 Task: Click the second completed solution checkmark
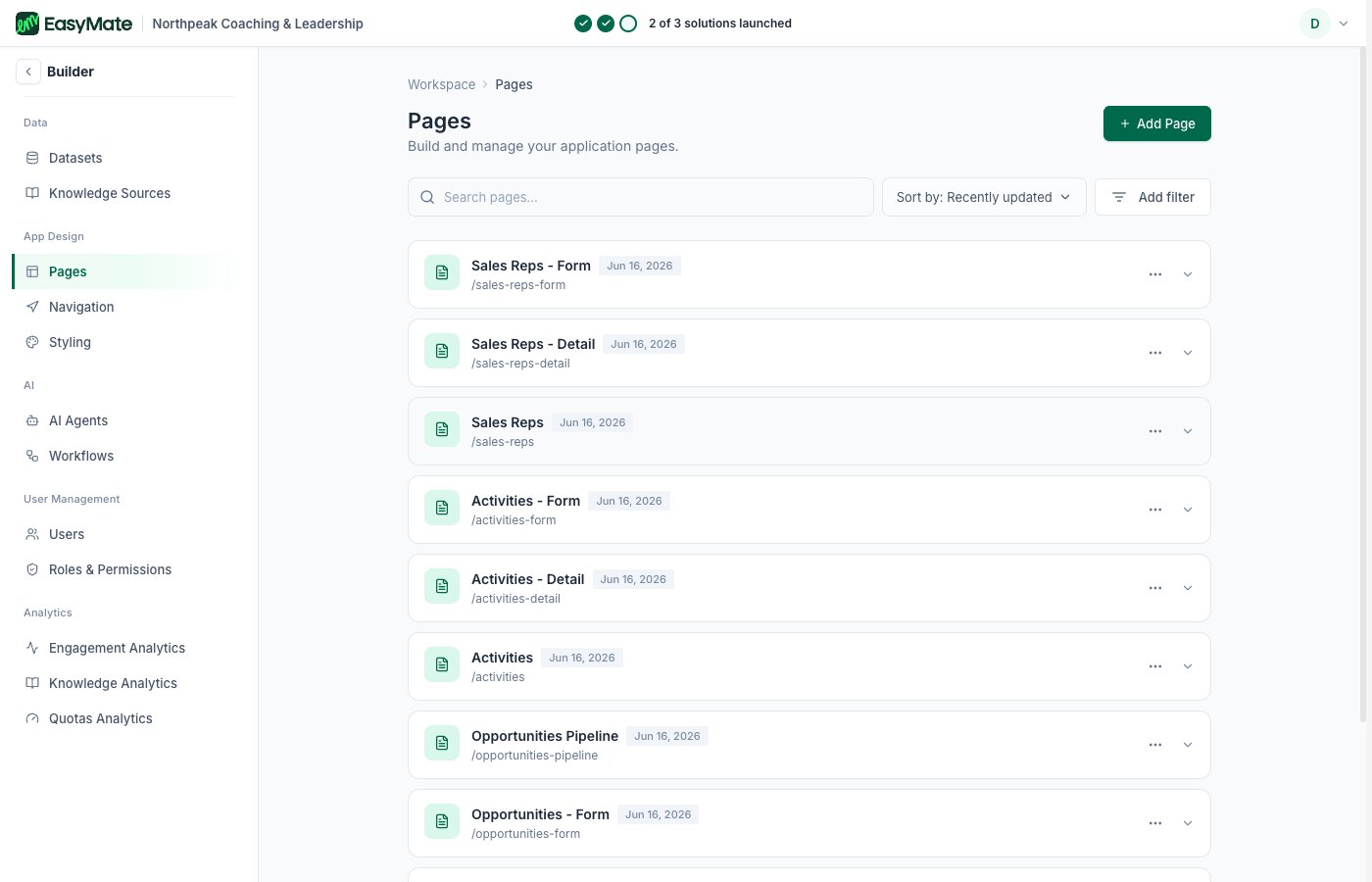pos(606,24)
